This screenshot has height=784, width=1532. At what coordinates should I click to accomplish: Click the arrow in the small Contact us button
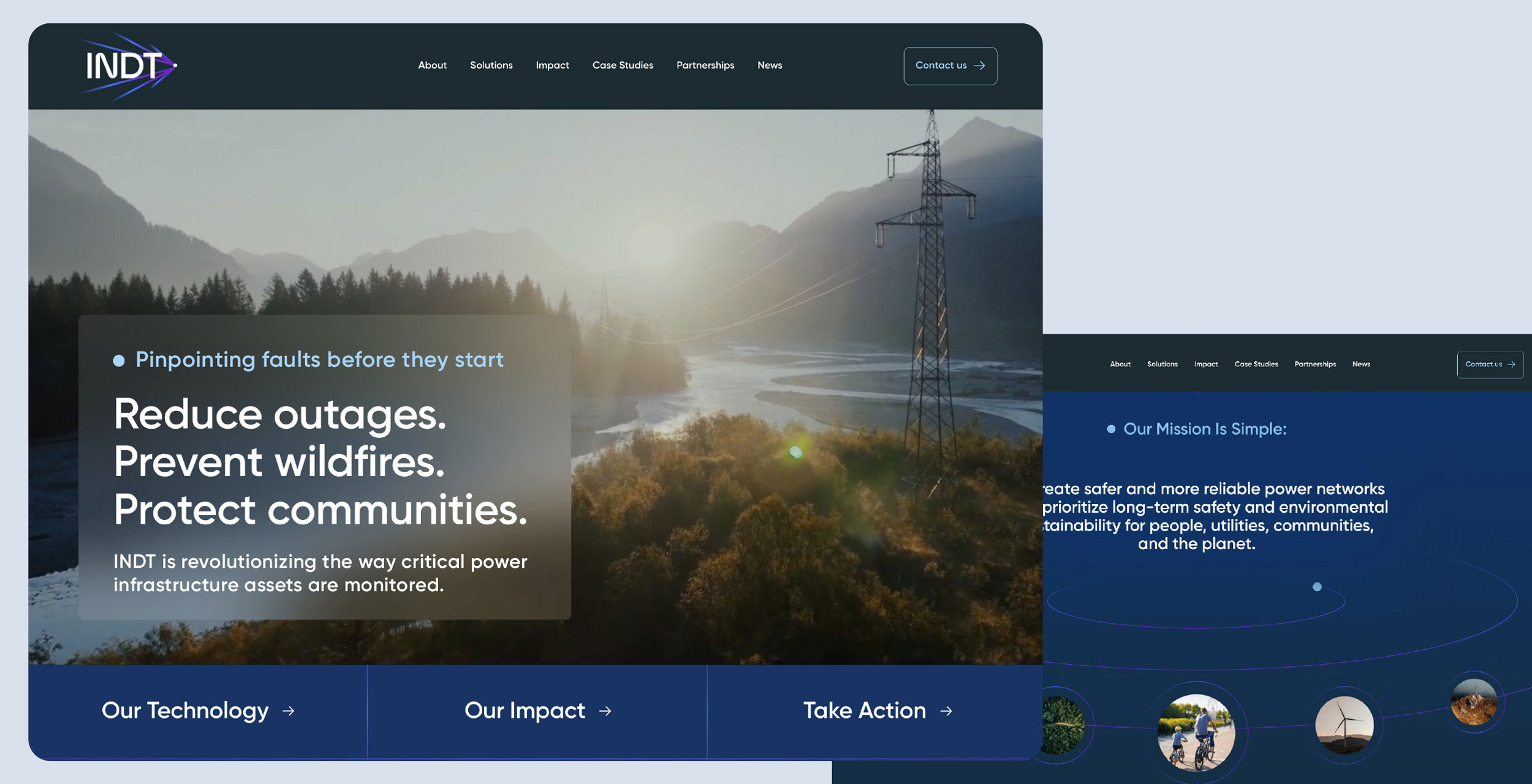(1511, 364)
